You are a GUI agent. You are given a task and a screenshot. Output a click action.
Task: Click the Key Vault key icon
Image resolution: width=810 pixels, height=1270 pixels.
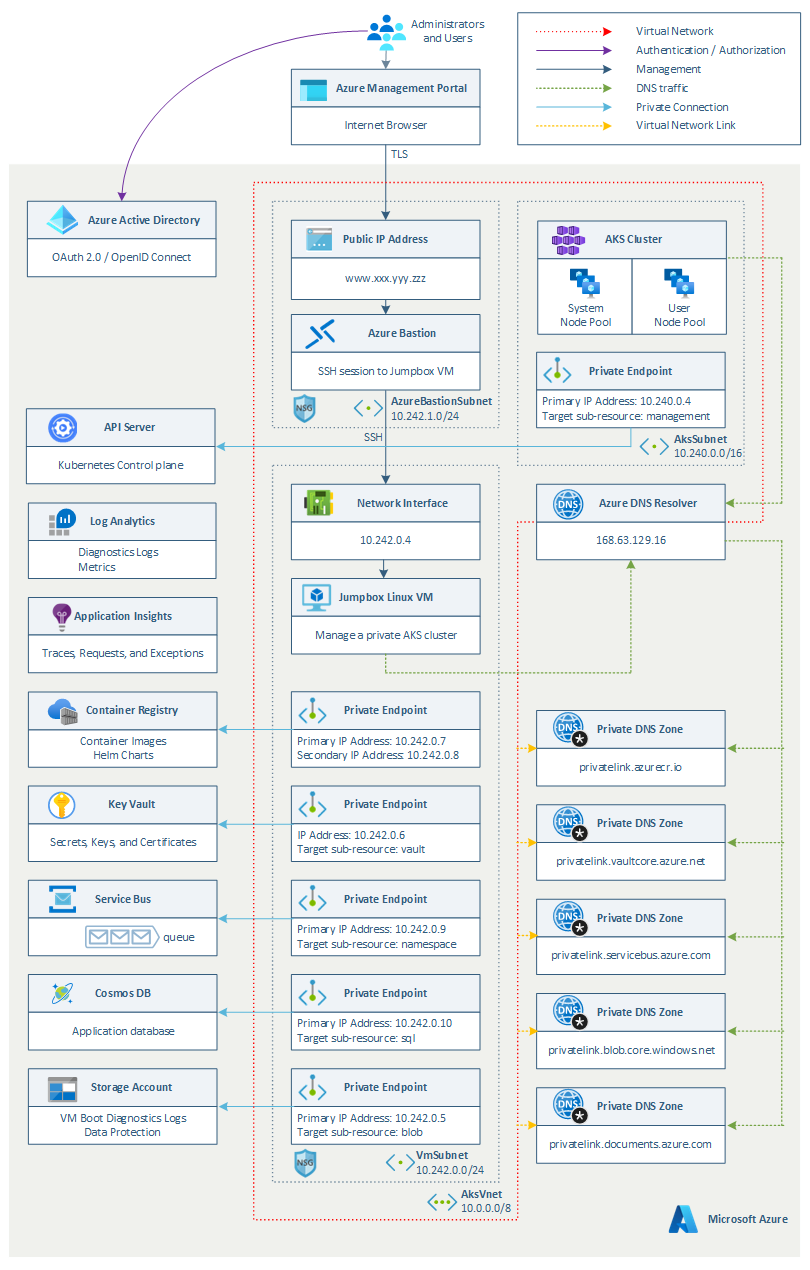[x=62, y=806]
